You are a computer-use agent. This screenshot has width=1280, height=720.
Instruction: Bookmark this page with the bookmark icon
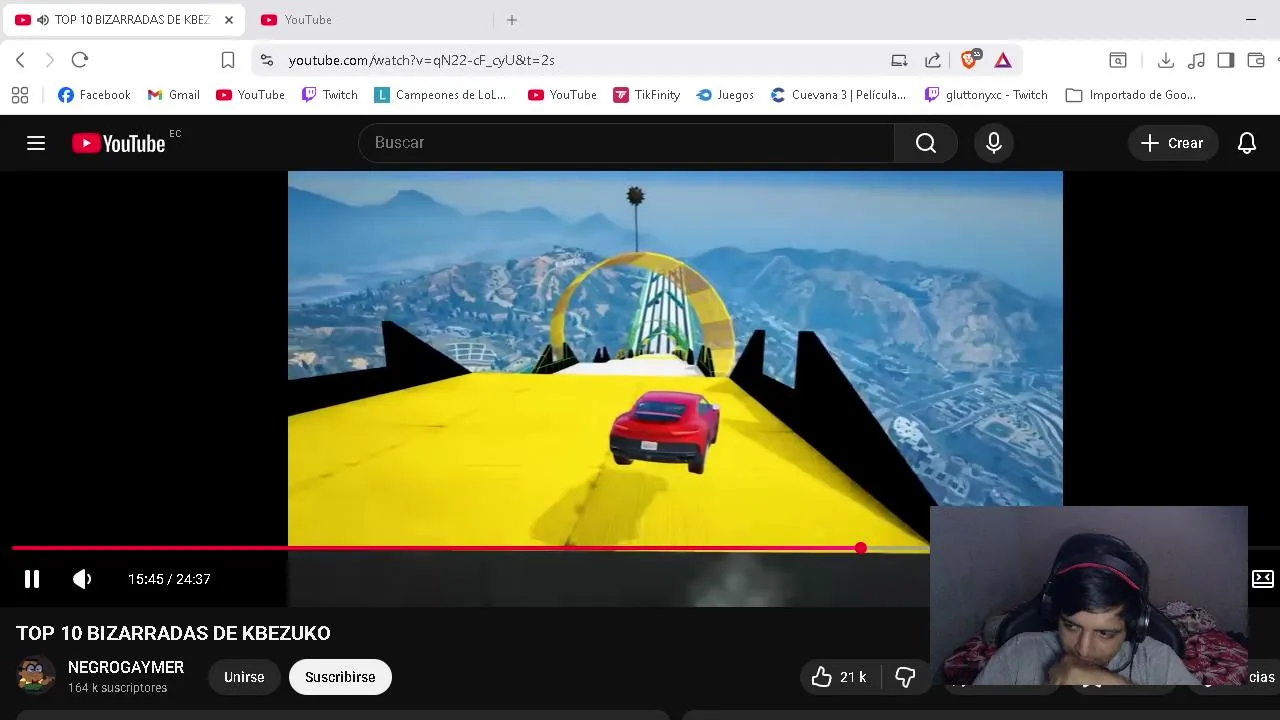(228, 60)
